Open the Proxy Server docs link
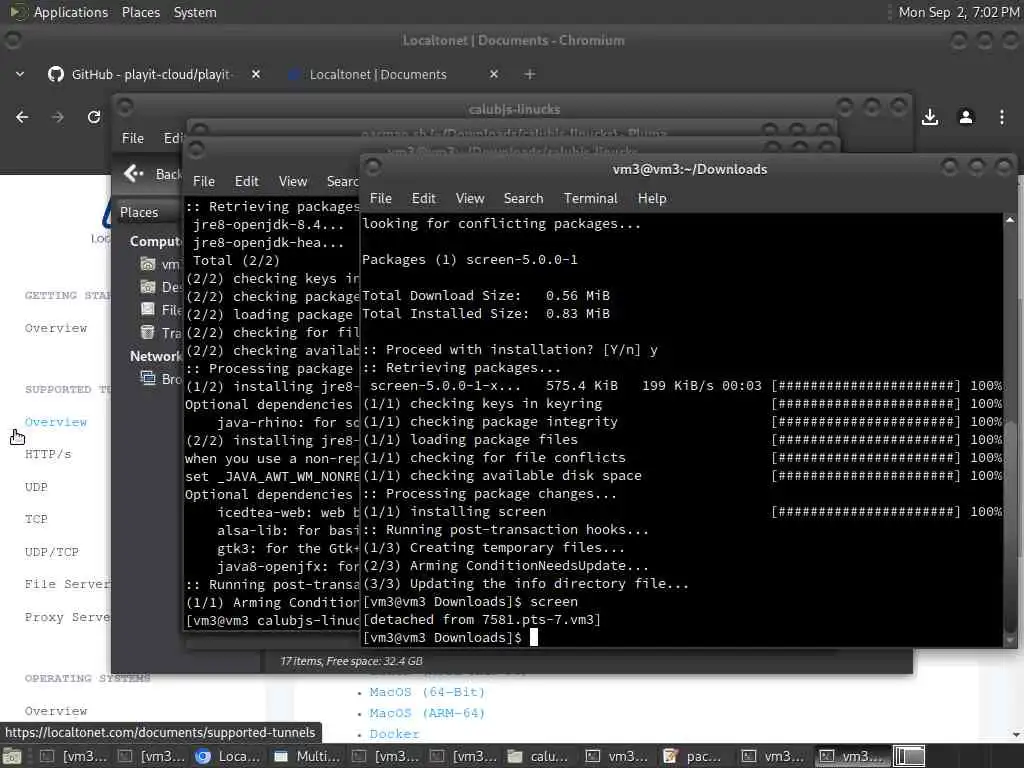The image size is (1024, 768). click(x=68, y=617)
